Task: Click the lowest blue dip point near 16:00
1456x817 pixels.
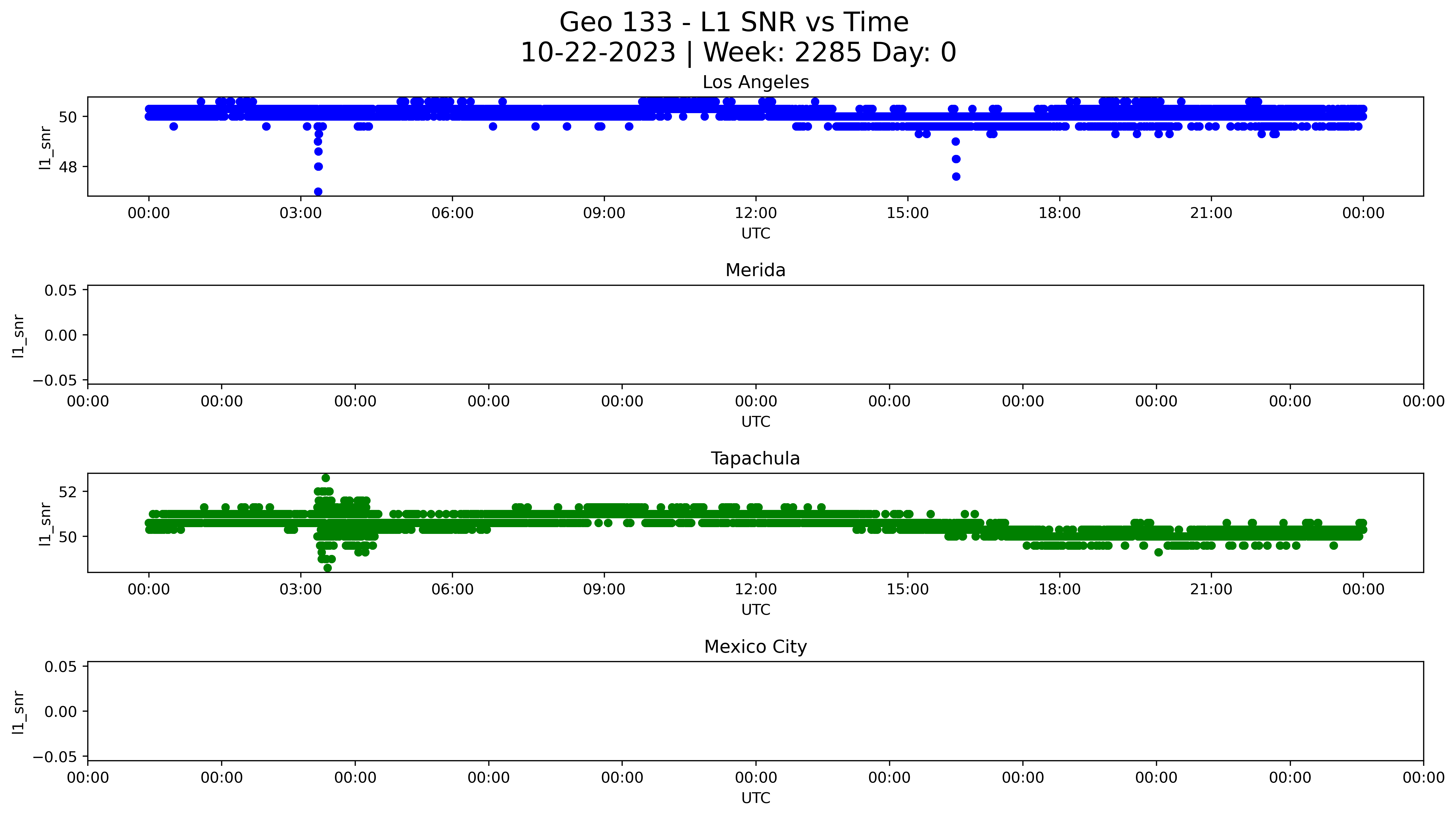Action: (x=956, y=176)
